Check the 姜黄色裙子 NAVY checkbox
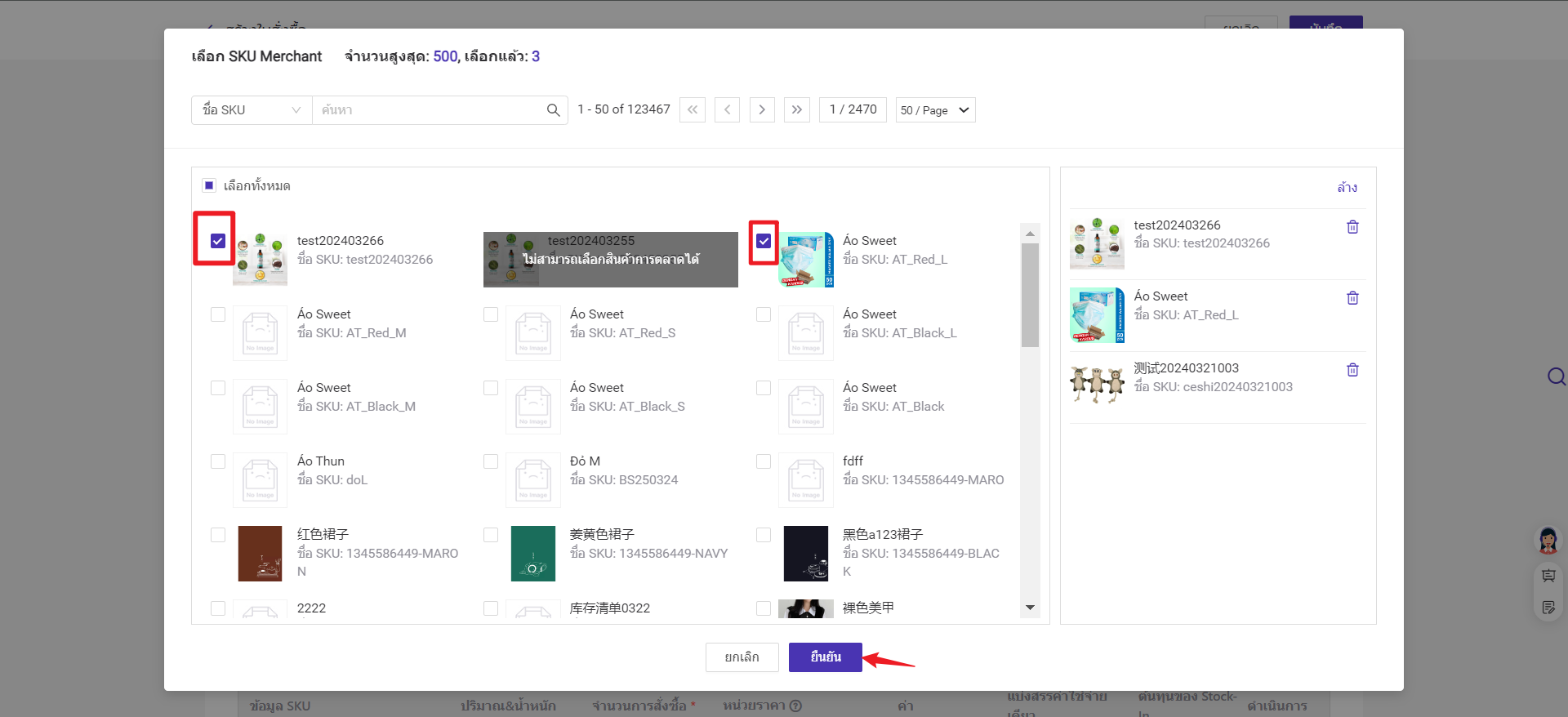 click(491, 535)
